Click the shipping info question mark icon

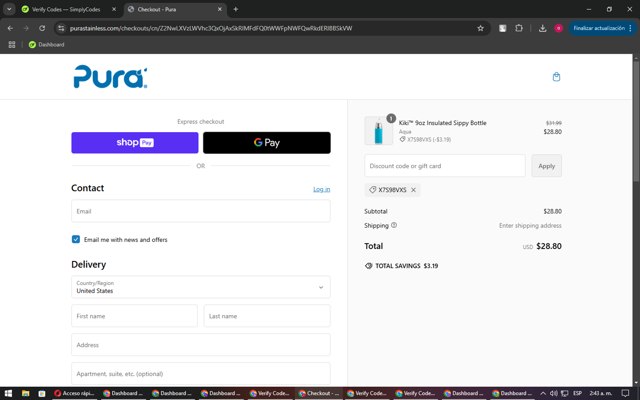coord(394,225)
